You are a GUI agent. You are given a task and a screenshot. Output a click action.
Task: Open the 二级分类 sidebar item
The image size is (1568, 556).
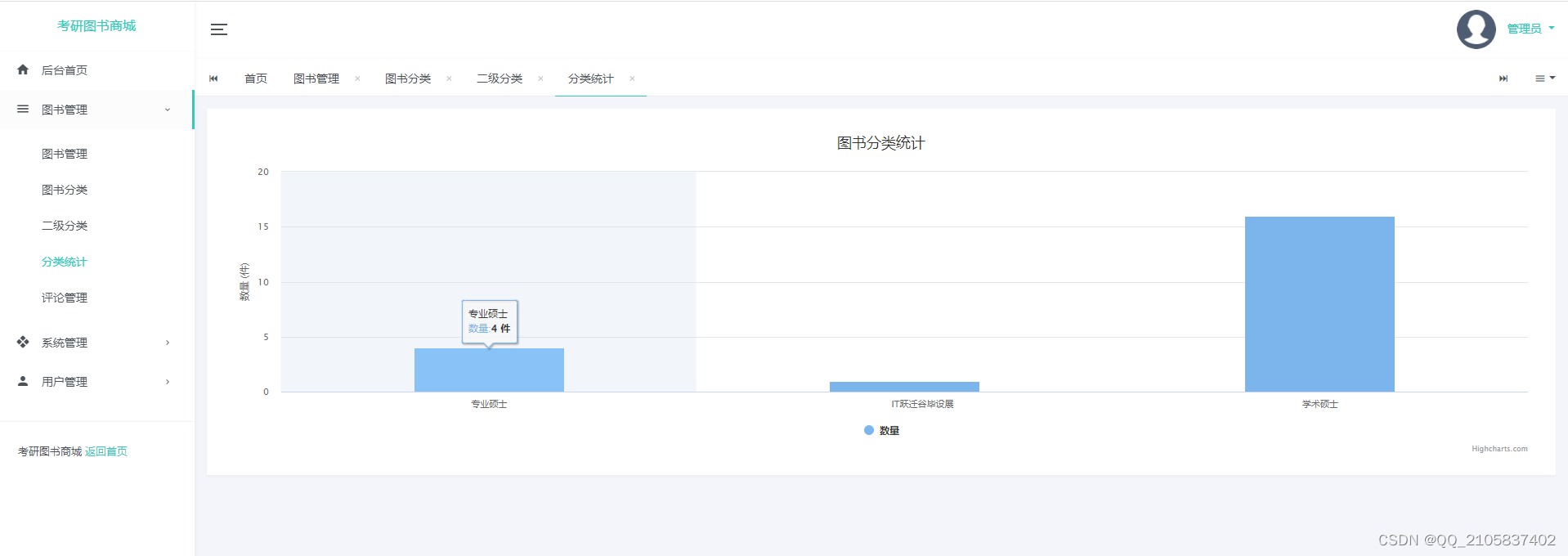pyautogui.click(x=65, y=226)
